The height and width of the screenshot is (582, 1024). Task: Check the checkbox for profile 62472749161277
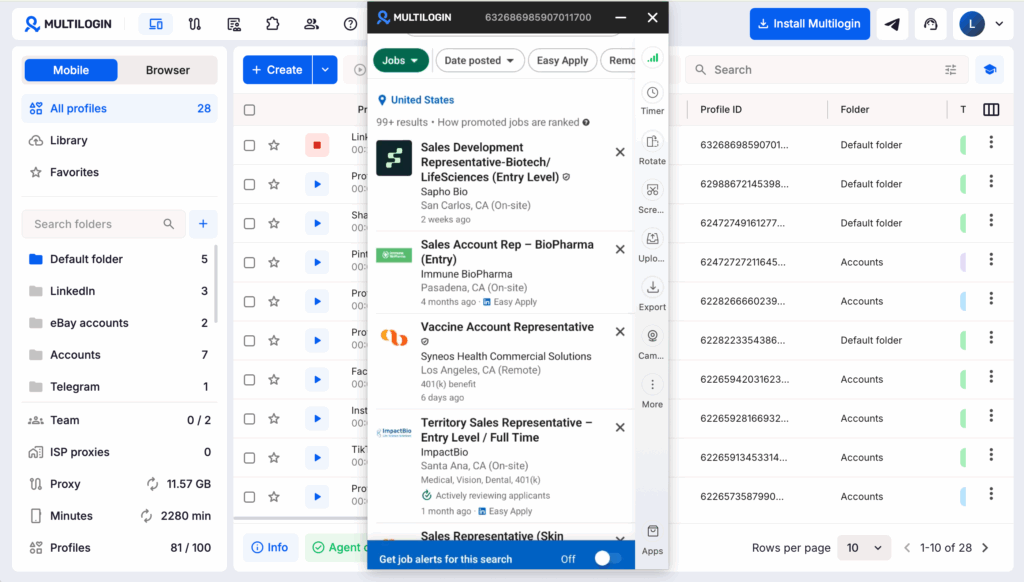[249, 223]
